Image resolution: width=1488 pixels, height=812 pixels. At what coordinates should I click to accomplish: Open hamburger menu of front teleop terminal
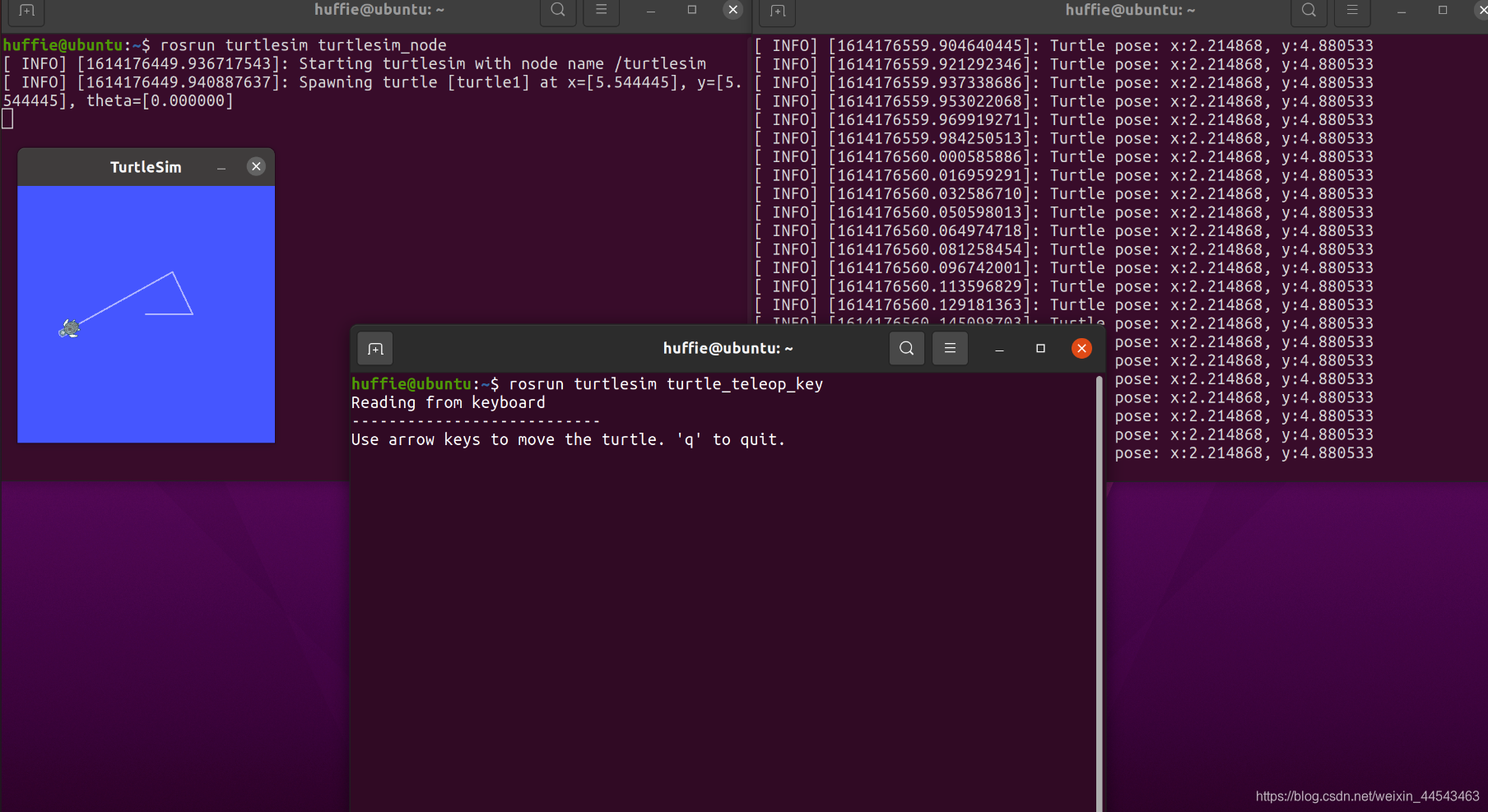point(950,348)
